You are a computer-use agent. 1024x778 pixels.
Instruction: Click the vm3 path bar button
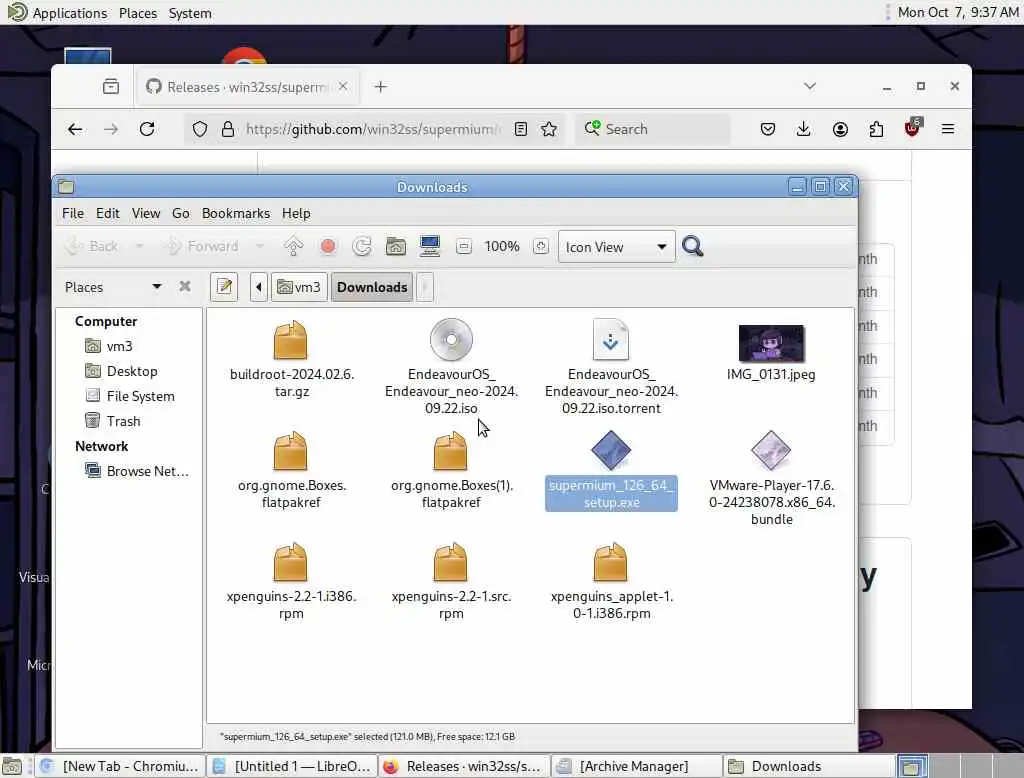[x=298, y=287]
